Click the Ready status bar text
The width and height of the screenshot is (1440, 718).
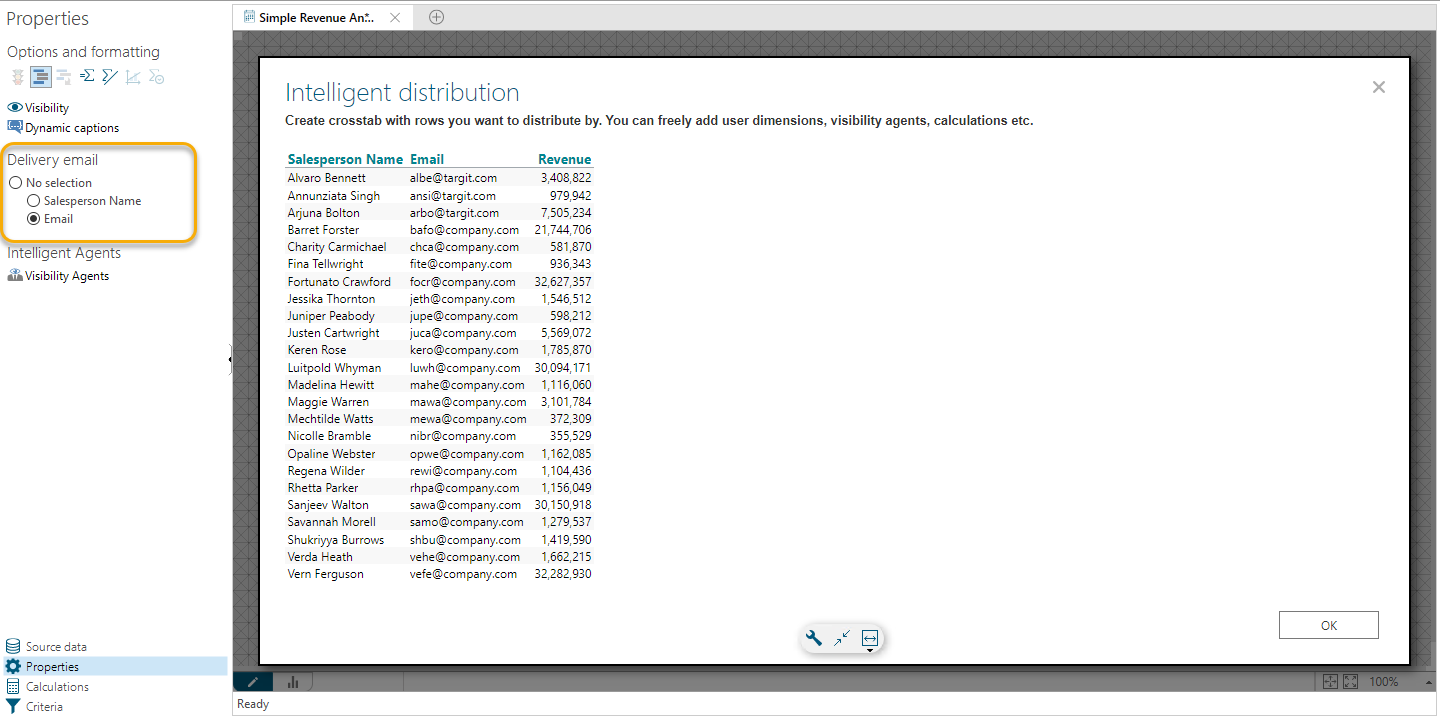253,704
